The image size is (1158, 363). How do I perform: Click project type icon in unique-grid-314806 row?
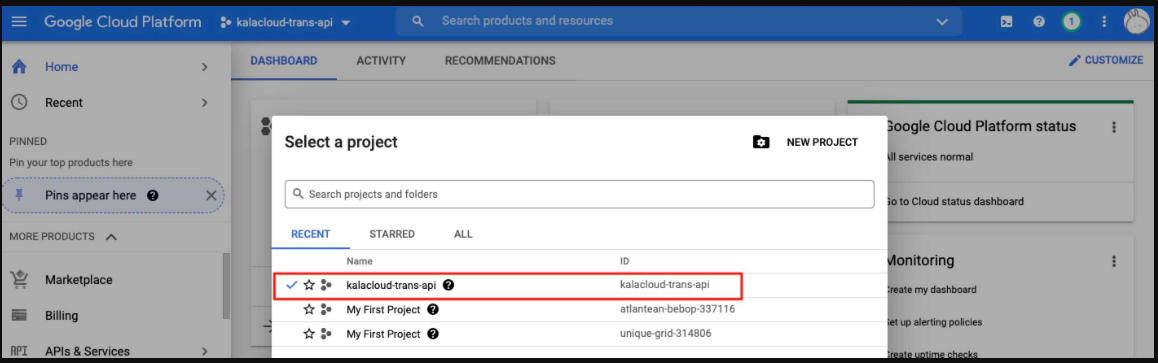click(326, 334)
